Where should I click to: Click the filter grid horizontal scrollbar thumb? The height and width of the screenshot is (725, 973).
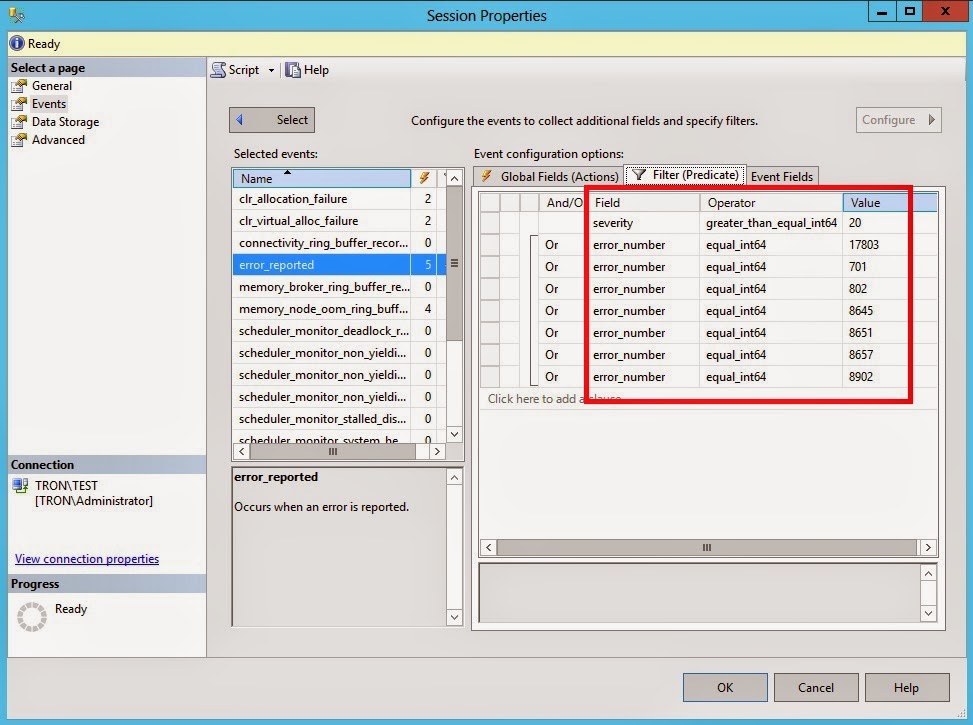pos(706,547)
